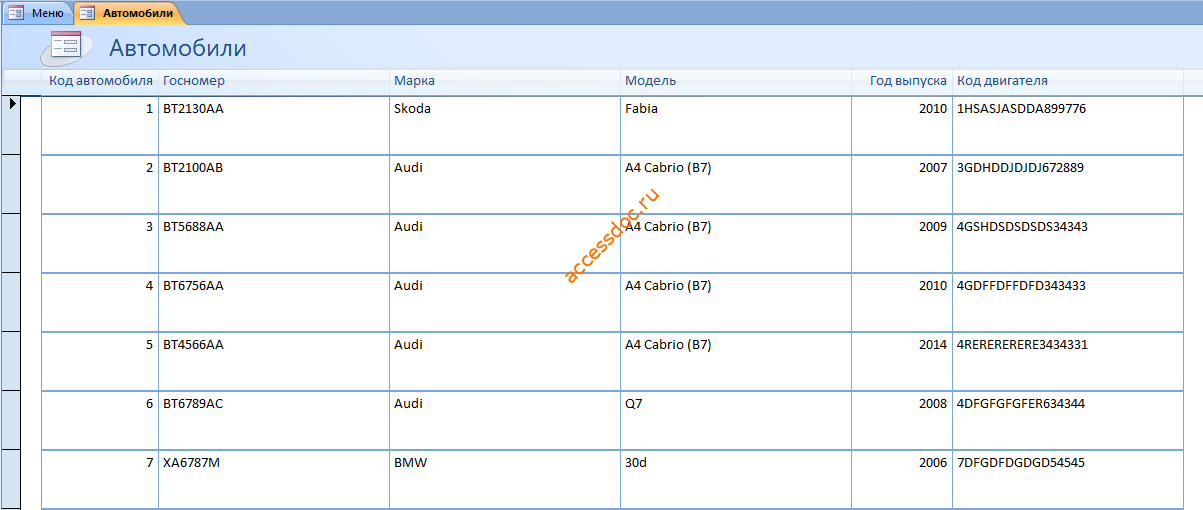Viewport: 1203px width, 510px height.
Task: Click car code field with value 7
Action: click(x=100, y=480)
